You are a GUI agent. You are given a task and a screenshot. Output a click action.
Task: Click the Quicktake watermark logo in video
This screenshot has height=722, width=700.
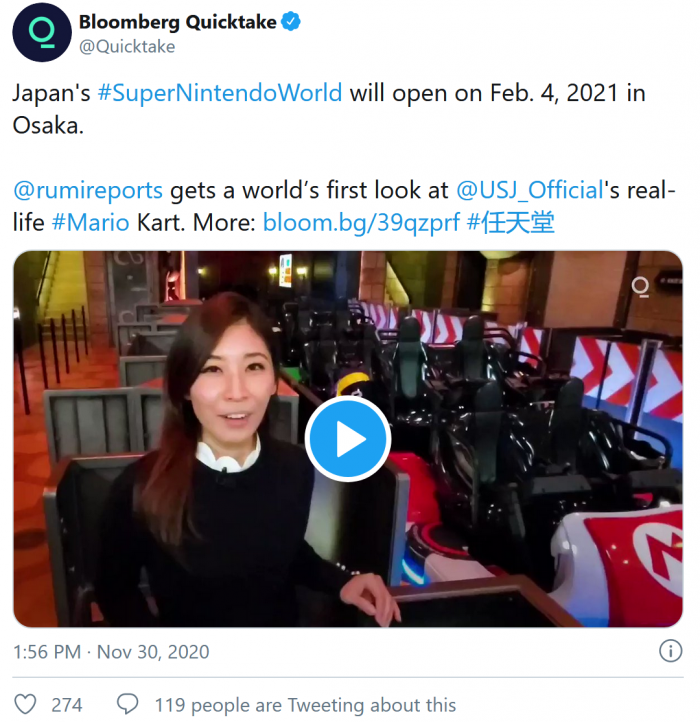click(x=641, y=287)
